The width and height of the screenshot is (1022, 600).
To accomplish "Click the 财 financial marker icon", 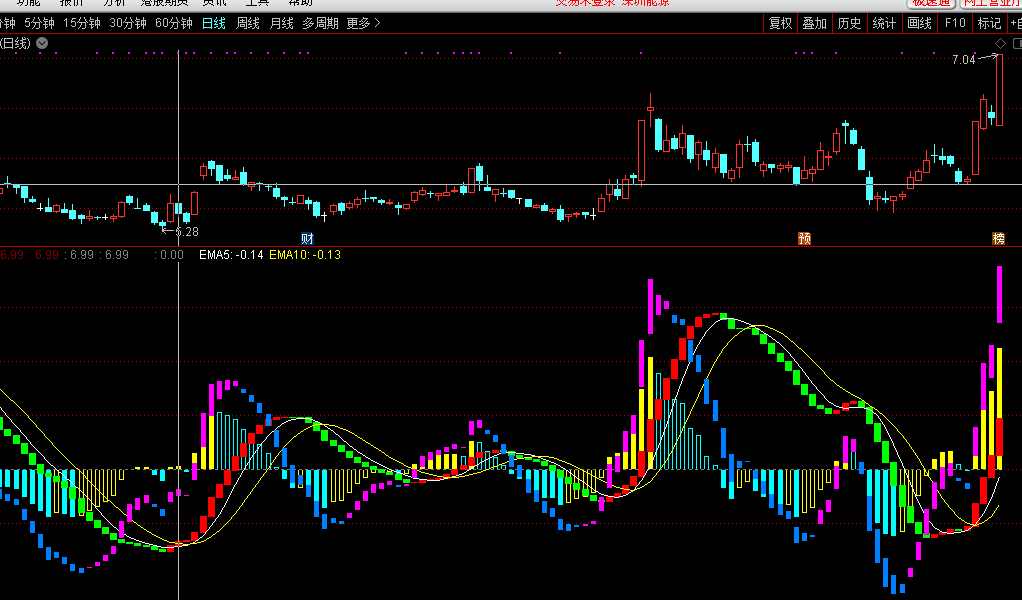I will coord(308,238).
